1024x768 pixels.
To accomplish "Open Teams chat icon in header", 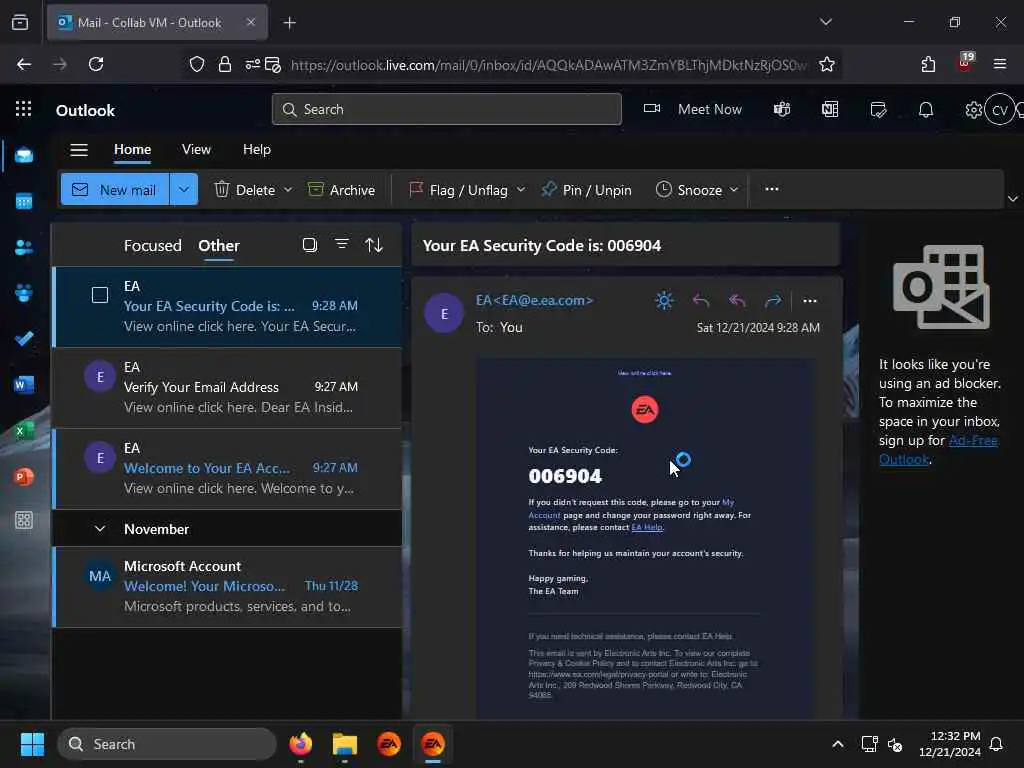I will pyautogui.click(x=782, y=109).
